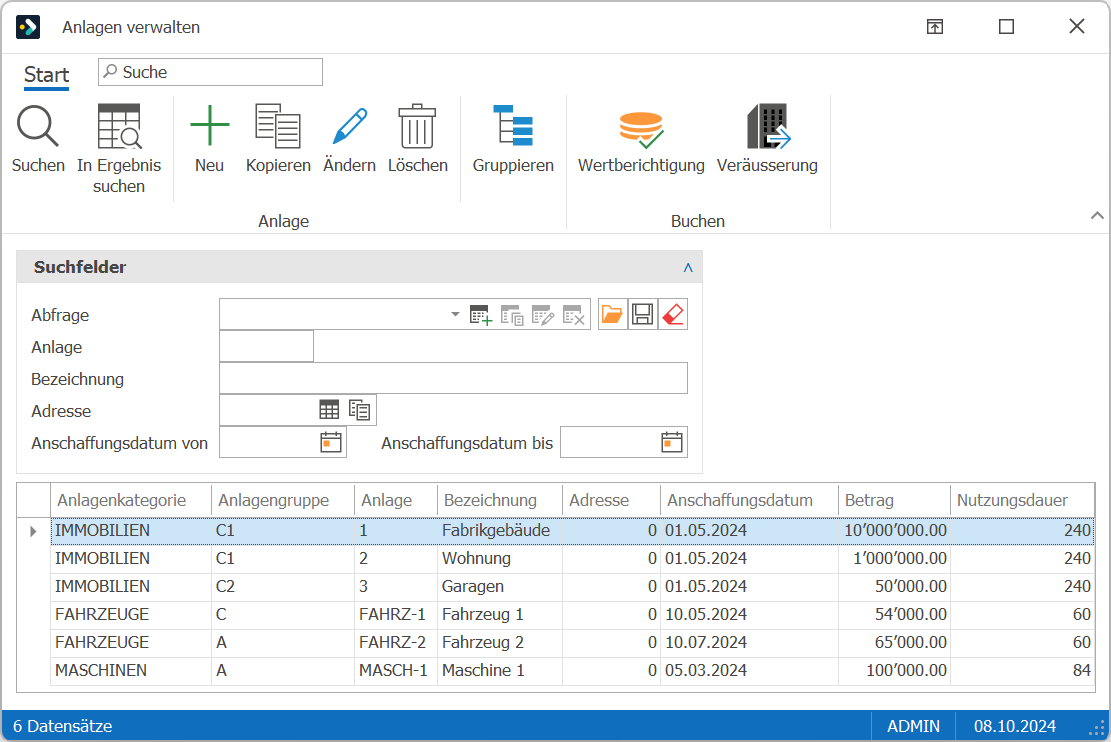Screen dimensions: 1111x742
Task: Expand the Abfrage dropdown arrow
Action: coord(455,314)
